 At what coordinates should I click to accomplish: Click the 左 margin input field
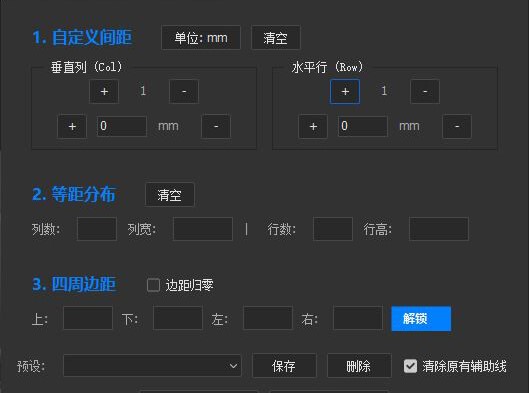coord(268,318)
